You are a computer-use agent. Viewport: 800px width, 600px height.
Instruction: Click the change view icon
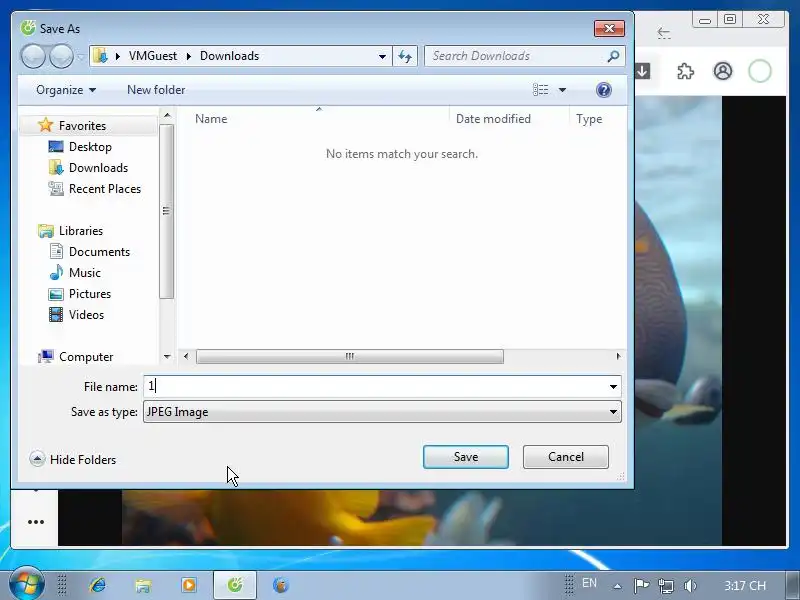coord(541,90)
